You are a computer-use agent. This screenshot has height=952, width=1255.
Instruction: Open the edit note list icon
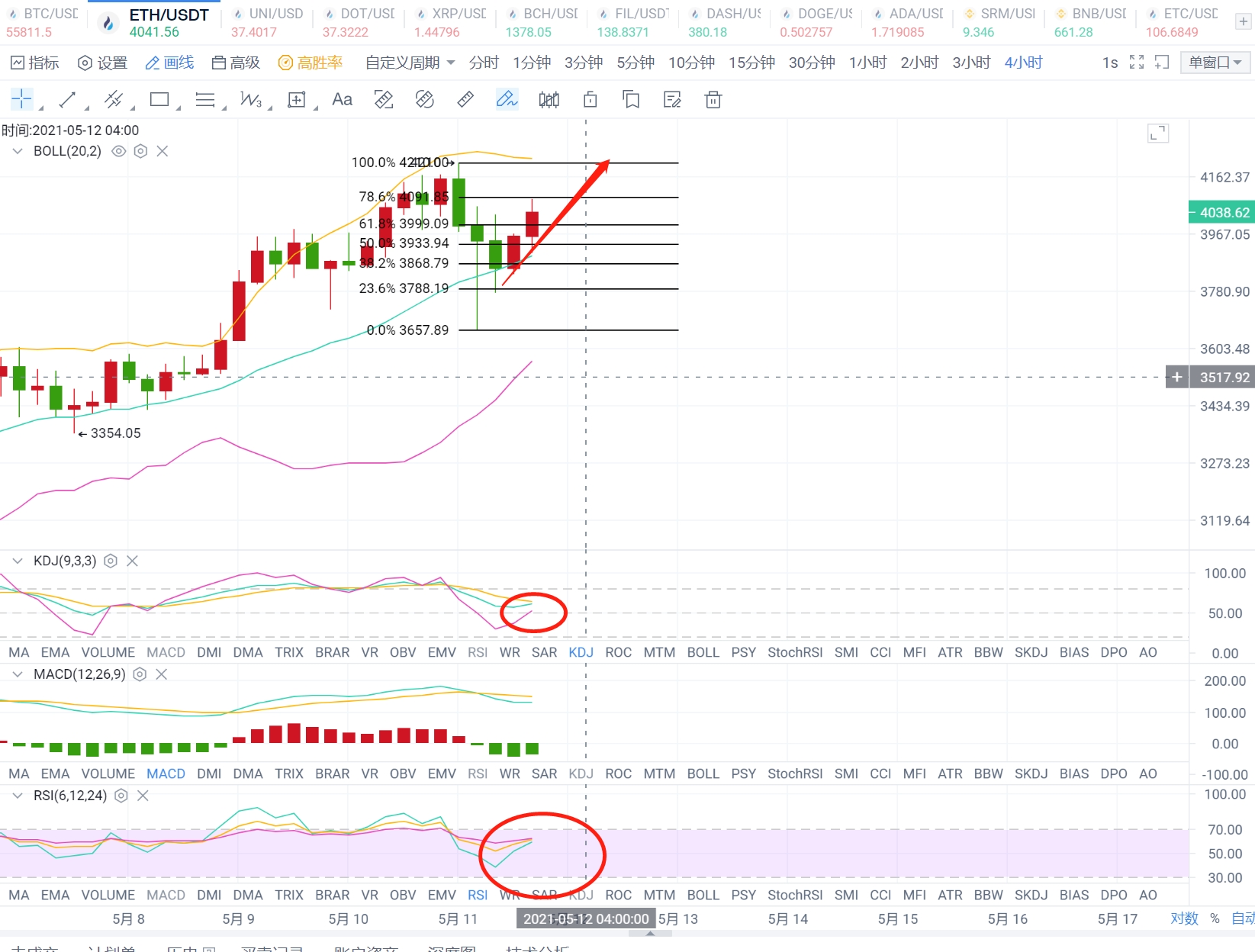tap(672, 99)
